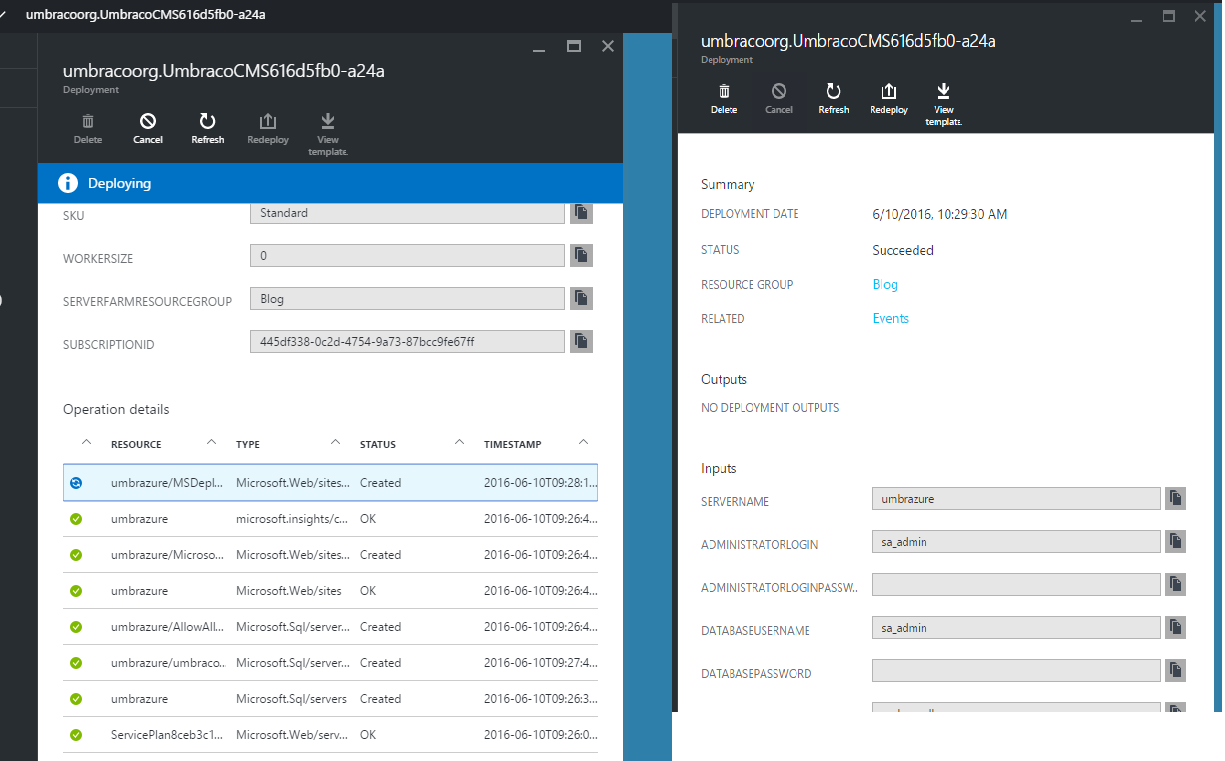Select the umbrazure/umbraco... operation row

click(330, 663)
